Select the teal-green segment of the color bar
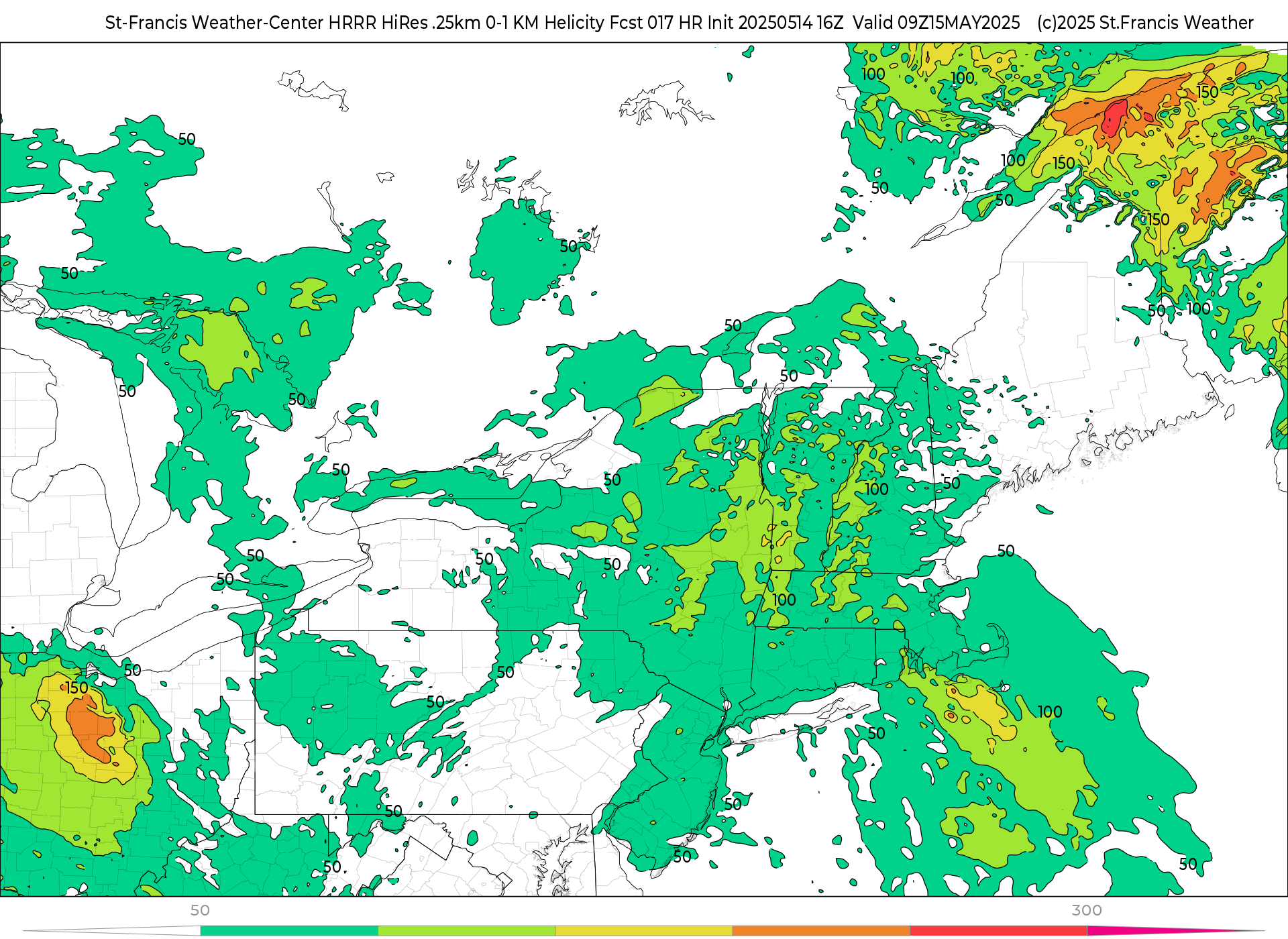 click(289, 931)
